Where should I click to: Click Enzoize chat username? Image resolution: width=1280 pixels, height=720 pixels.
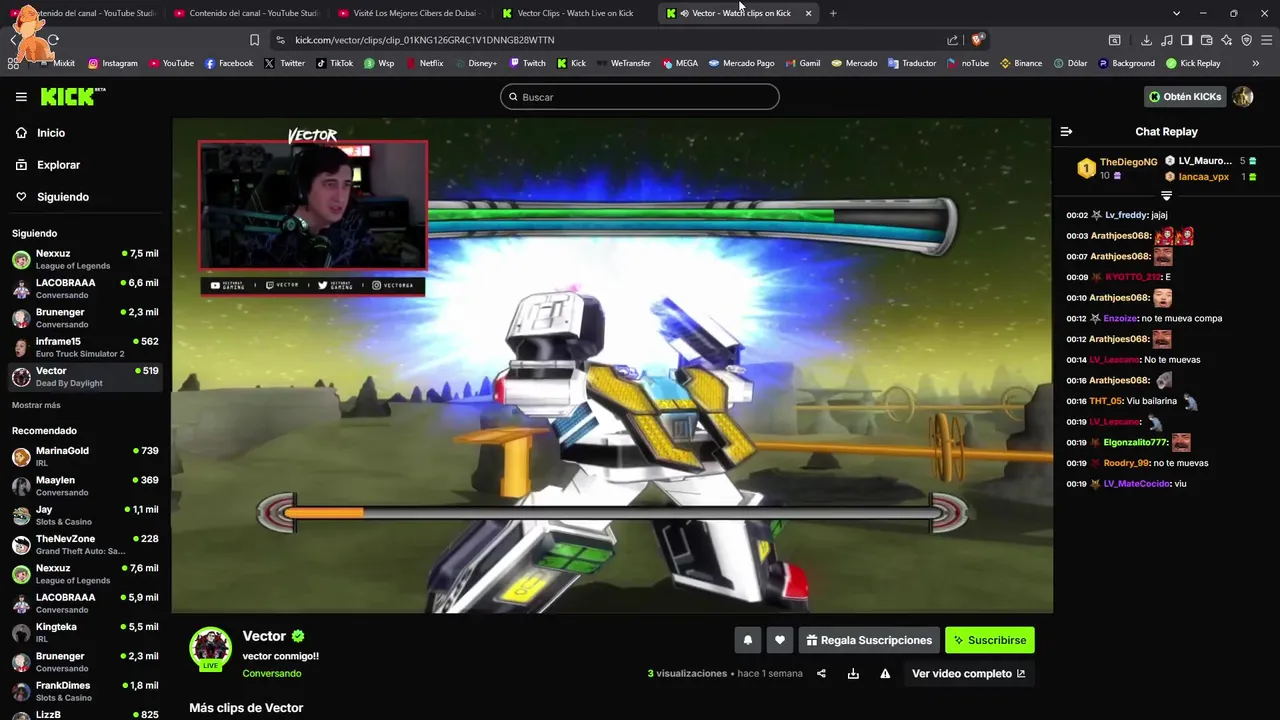[x=1120, y=318]
